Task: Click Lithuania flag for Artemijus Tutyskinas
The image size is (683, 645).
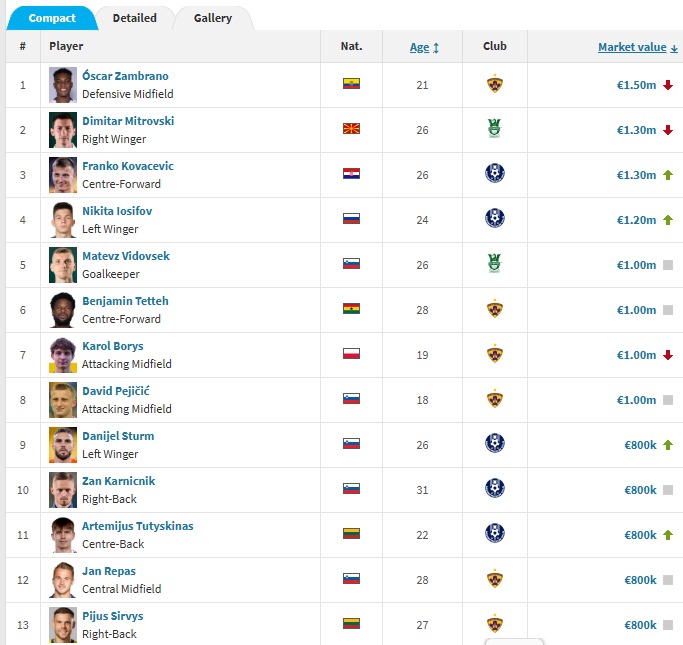Action: coord(351,534)
